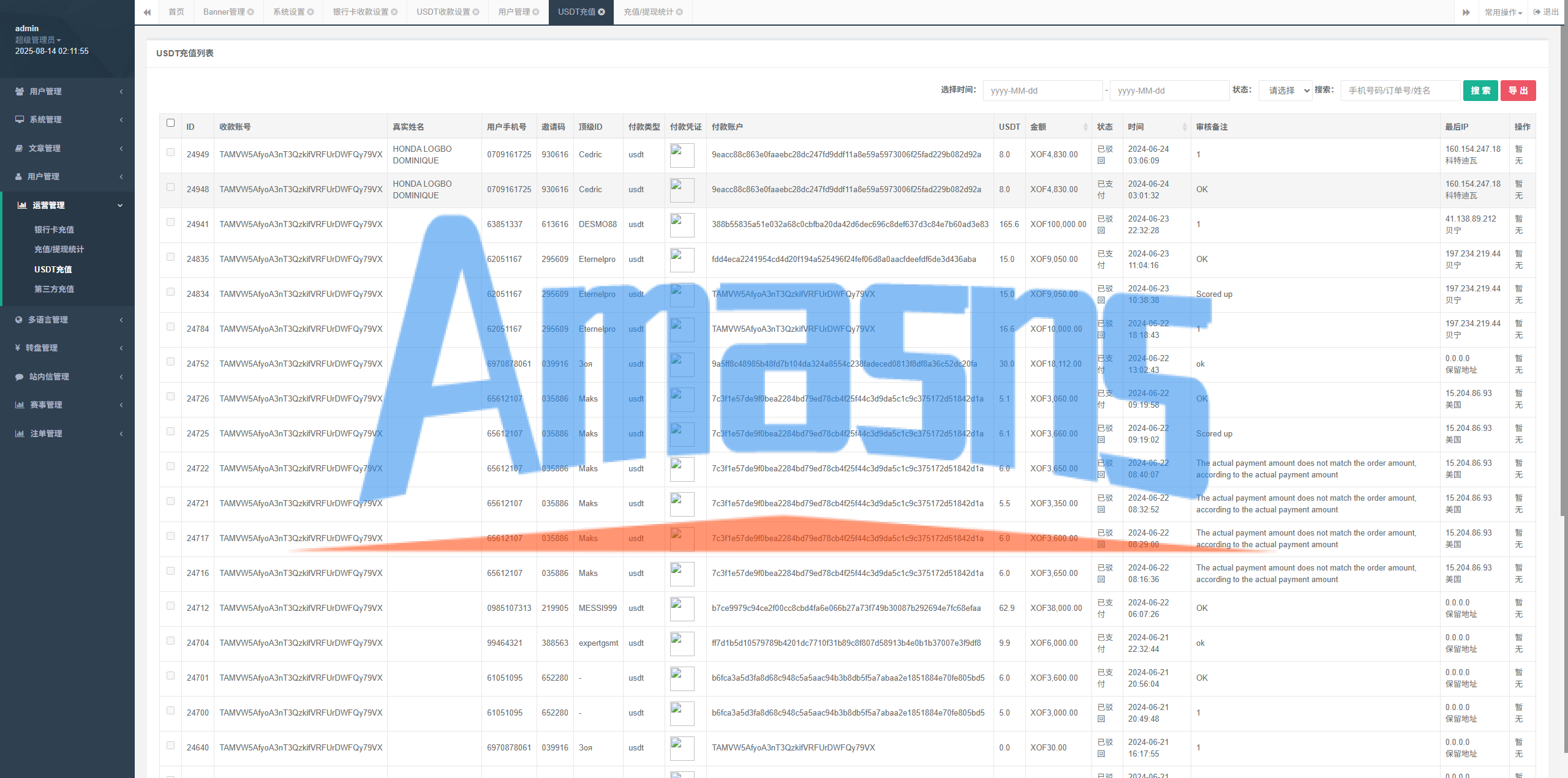Close the Banner管理 tab via its X icon
The height and width of the screenshot is (778, 1568).
pos(251,12)
